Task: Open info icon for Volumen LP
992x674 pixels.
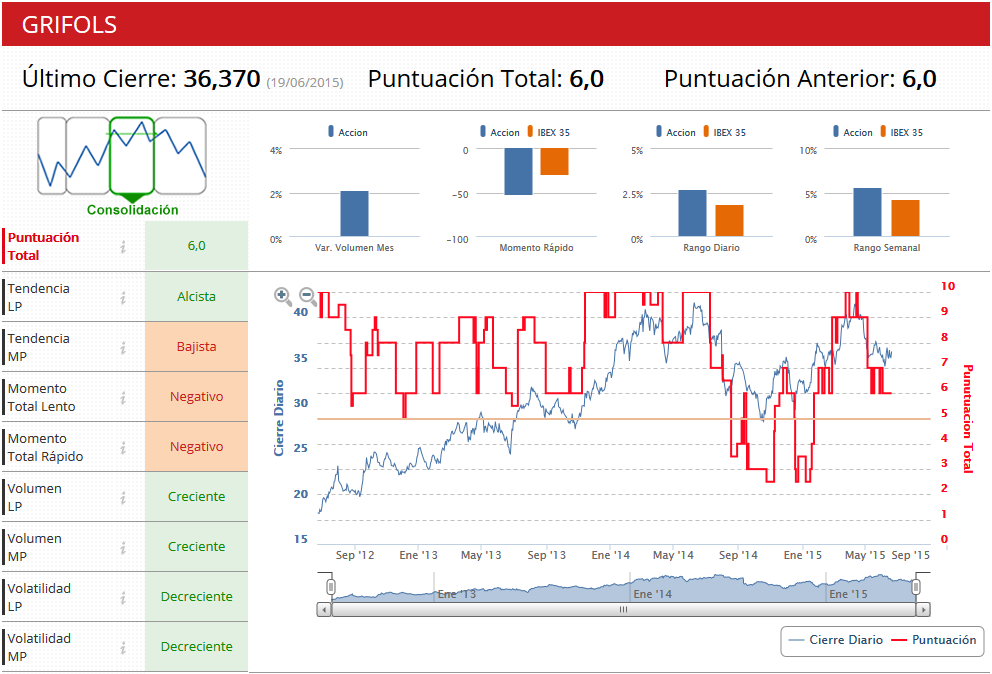Action: click(x=123, y=497)
